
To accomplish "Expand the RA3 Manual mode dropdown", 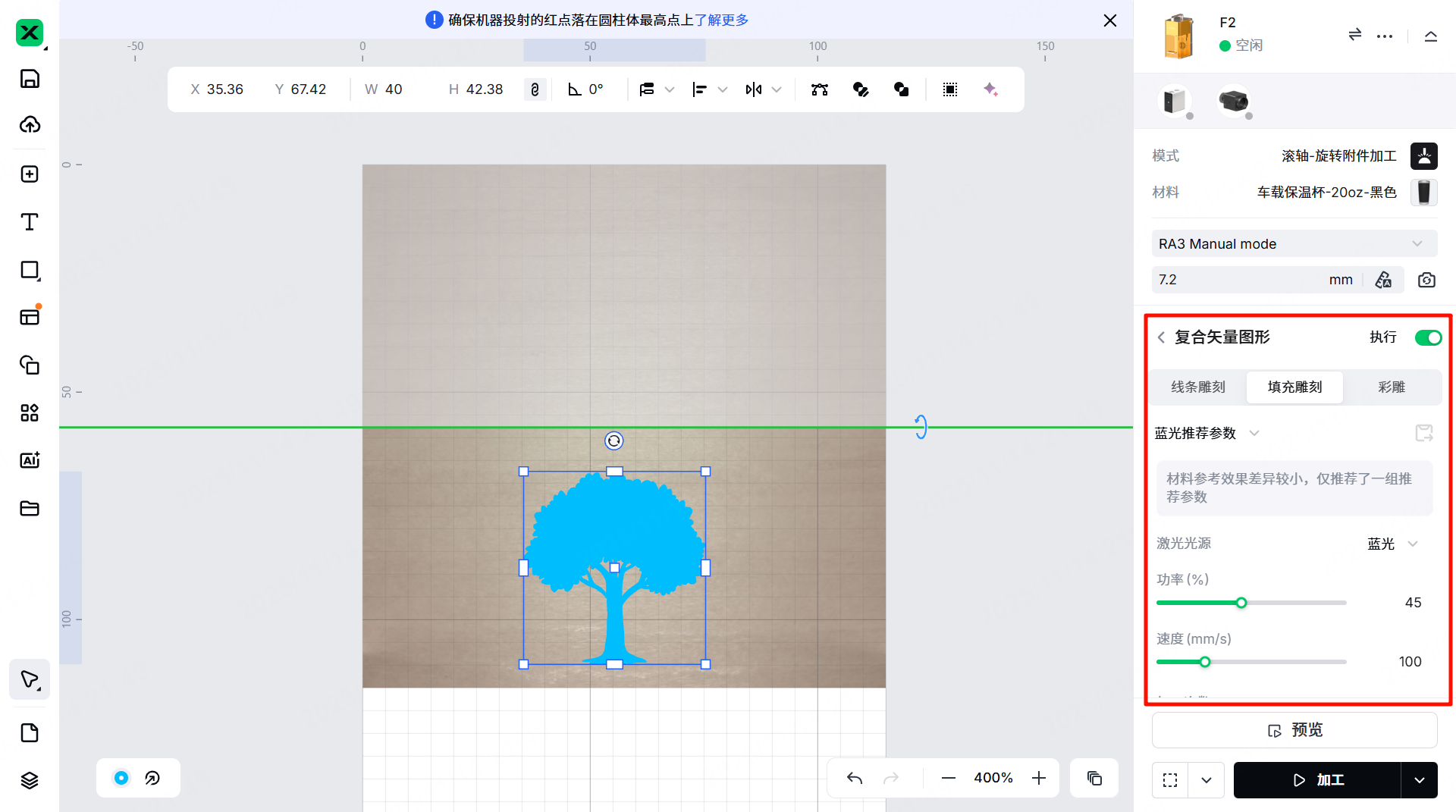I will [1293, 244].
